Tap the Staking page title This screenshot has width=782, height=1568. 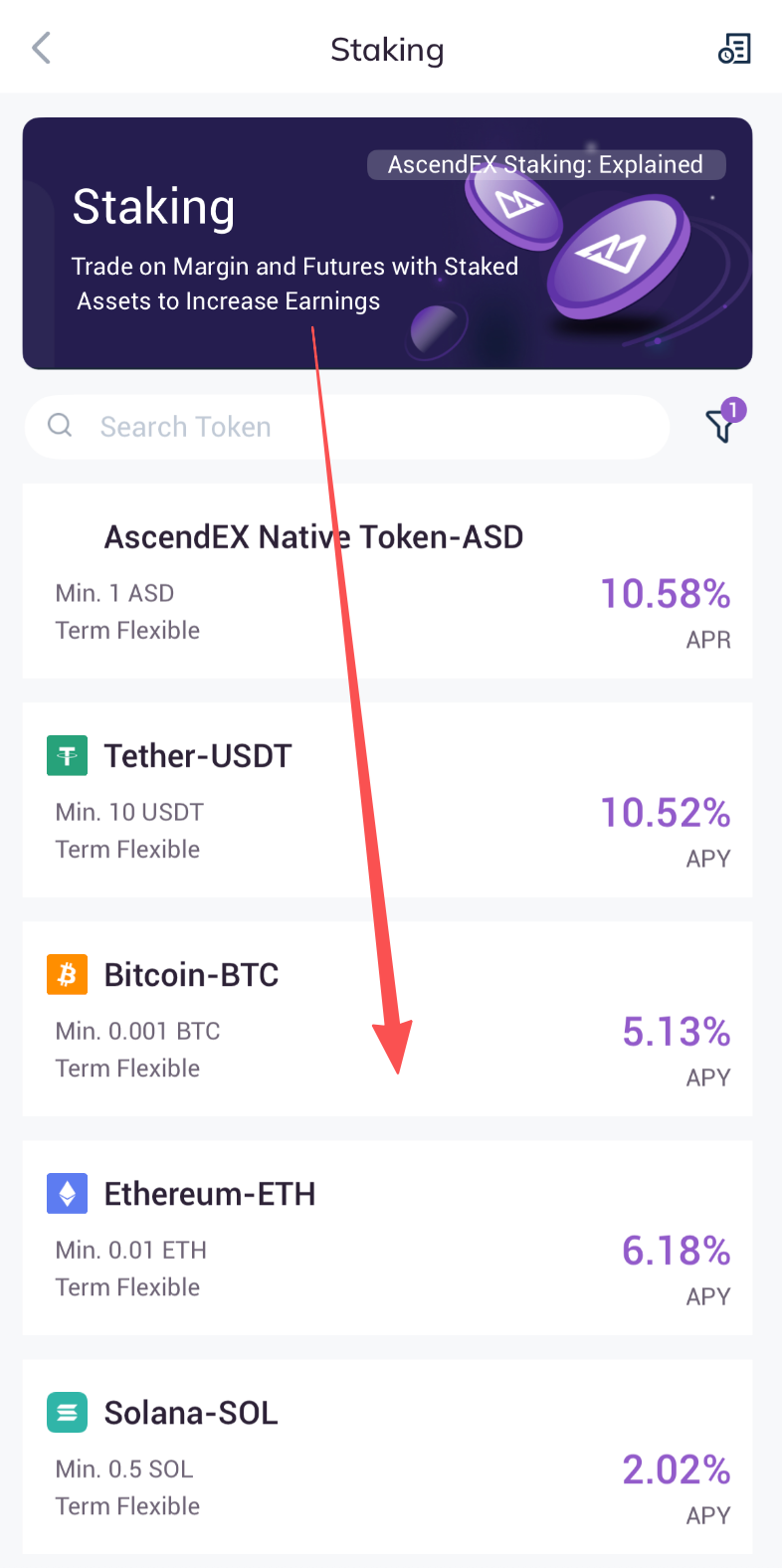[x=387, y=50]
